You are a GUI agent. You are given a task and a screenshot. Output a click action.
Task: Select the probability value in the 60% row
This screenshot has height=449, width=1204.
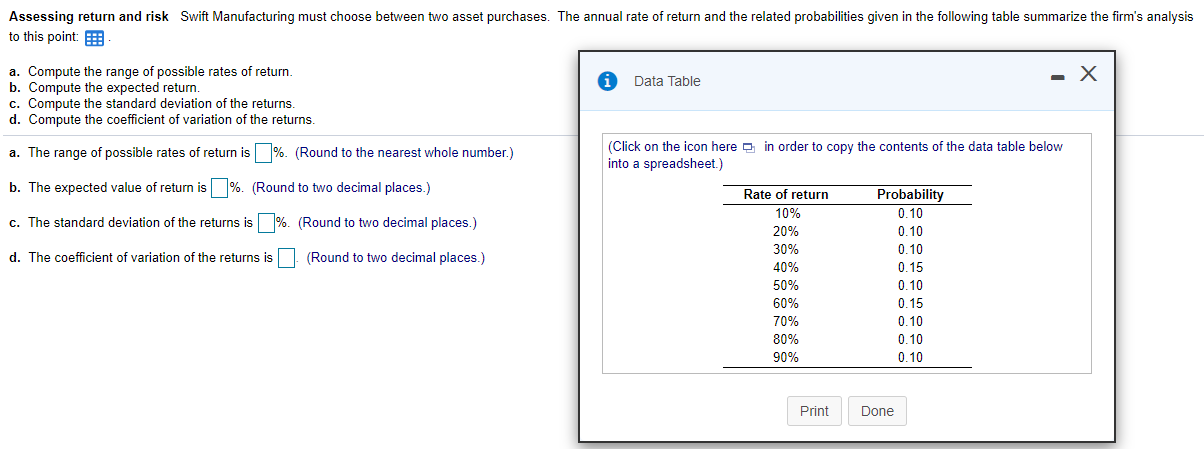click(x=910, y=303)
